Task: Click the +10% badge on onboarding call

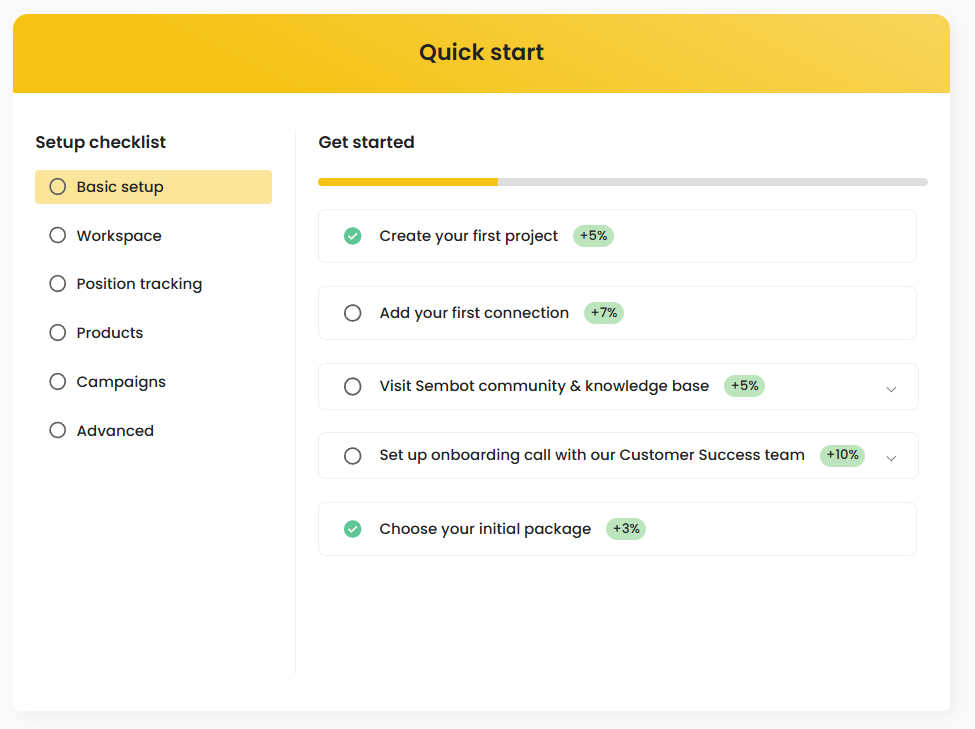Action: [842, 455]
